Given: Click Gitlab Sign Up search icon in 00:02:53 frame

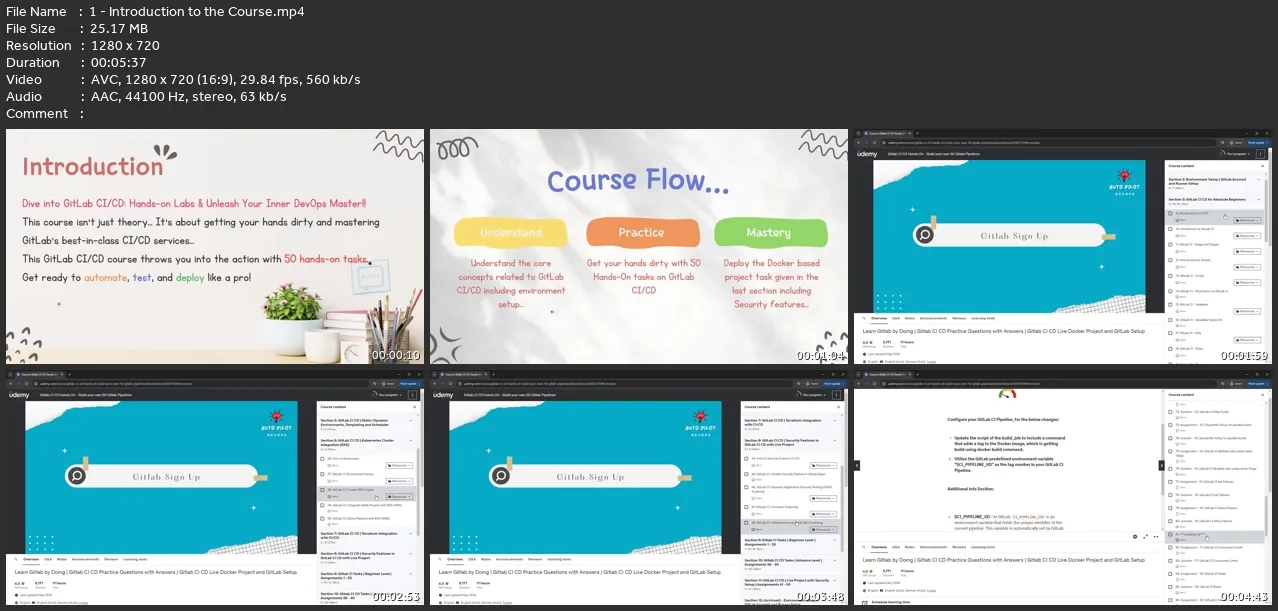Looking at the screenshot, I should (76, 475).
